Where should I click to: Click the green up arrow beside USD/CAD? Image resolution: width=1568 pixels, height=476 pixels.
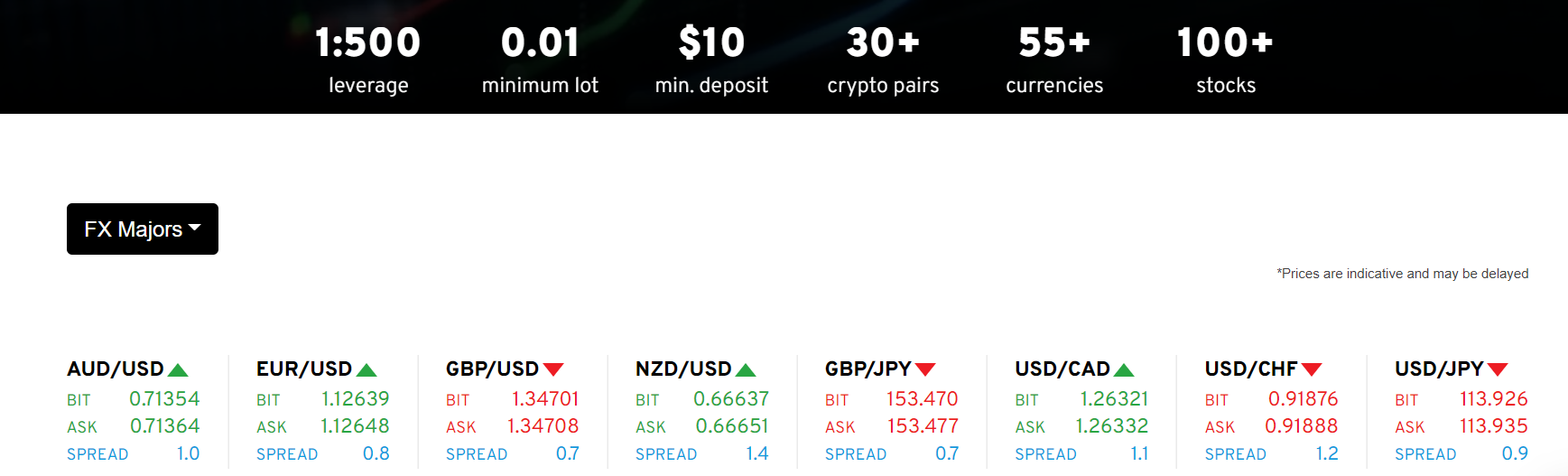[x=1124, y=369]
